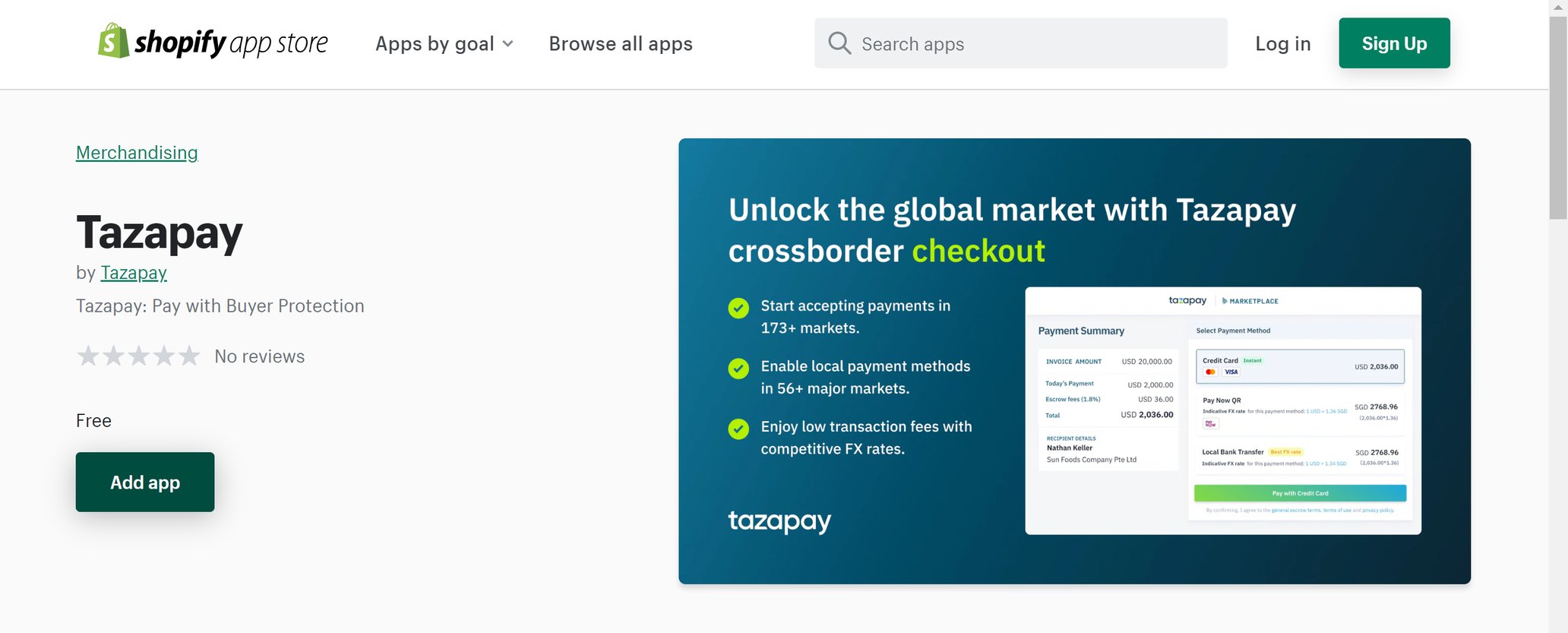Click the checkmark beside 173+ markets
The height and width of the screenshot is (633, 1568).
point(738,308)
